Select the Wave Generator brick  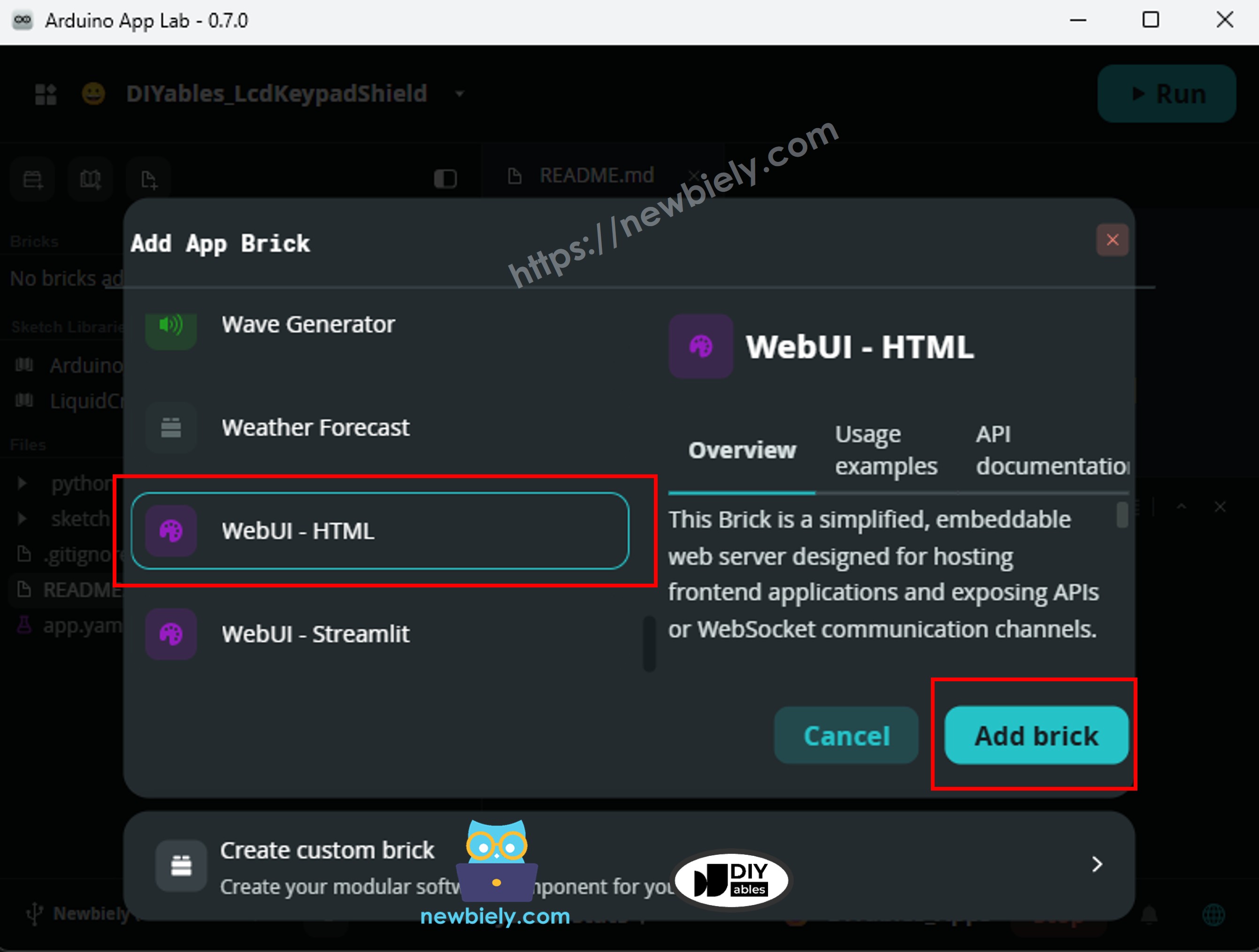380,324
